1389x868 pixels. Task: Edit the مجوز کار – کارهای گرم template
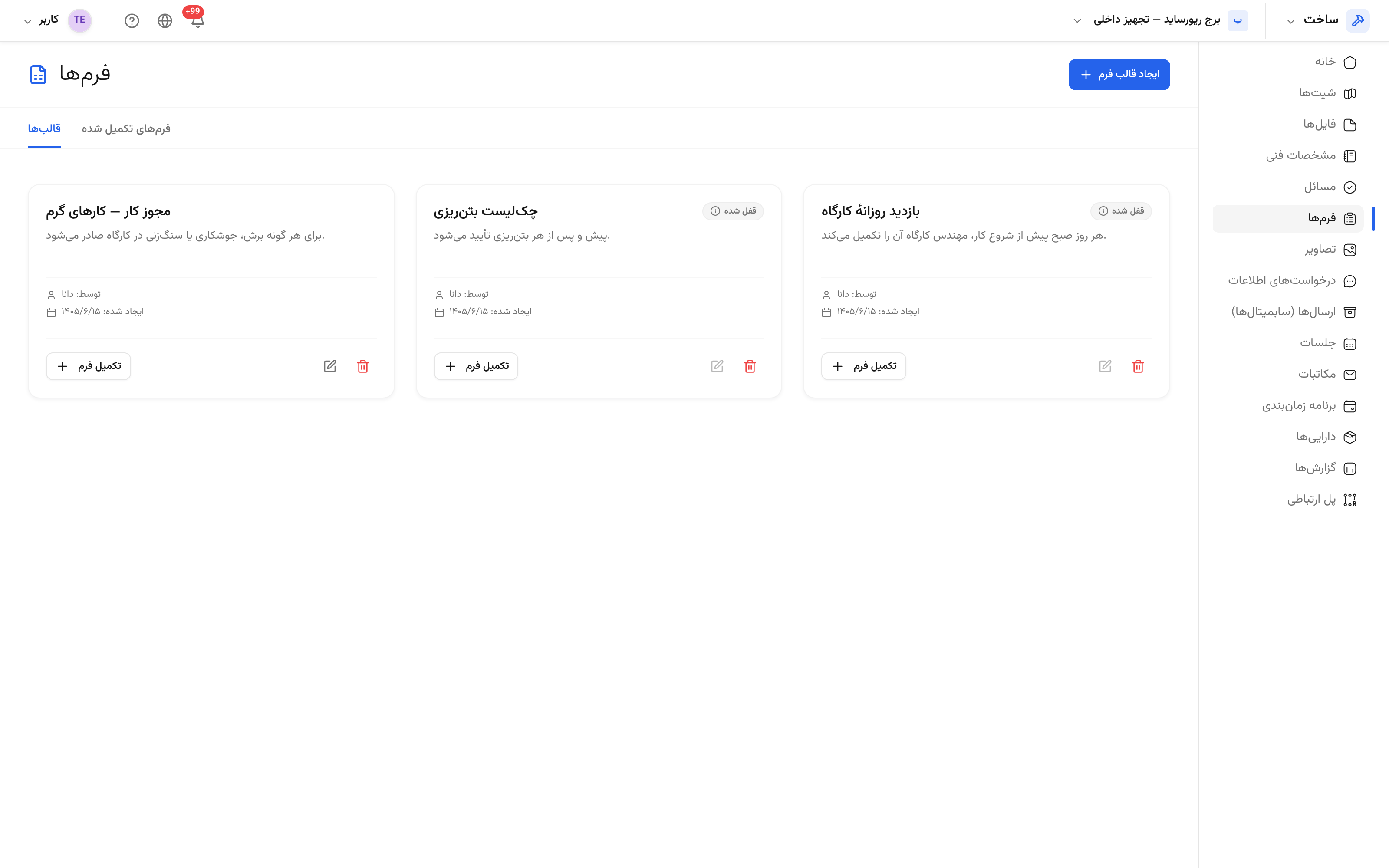pos(330,366)
